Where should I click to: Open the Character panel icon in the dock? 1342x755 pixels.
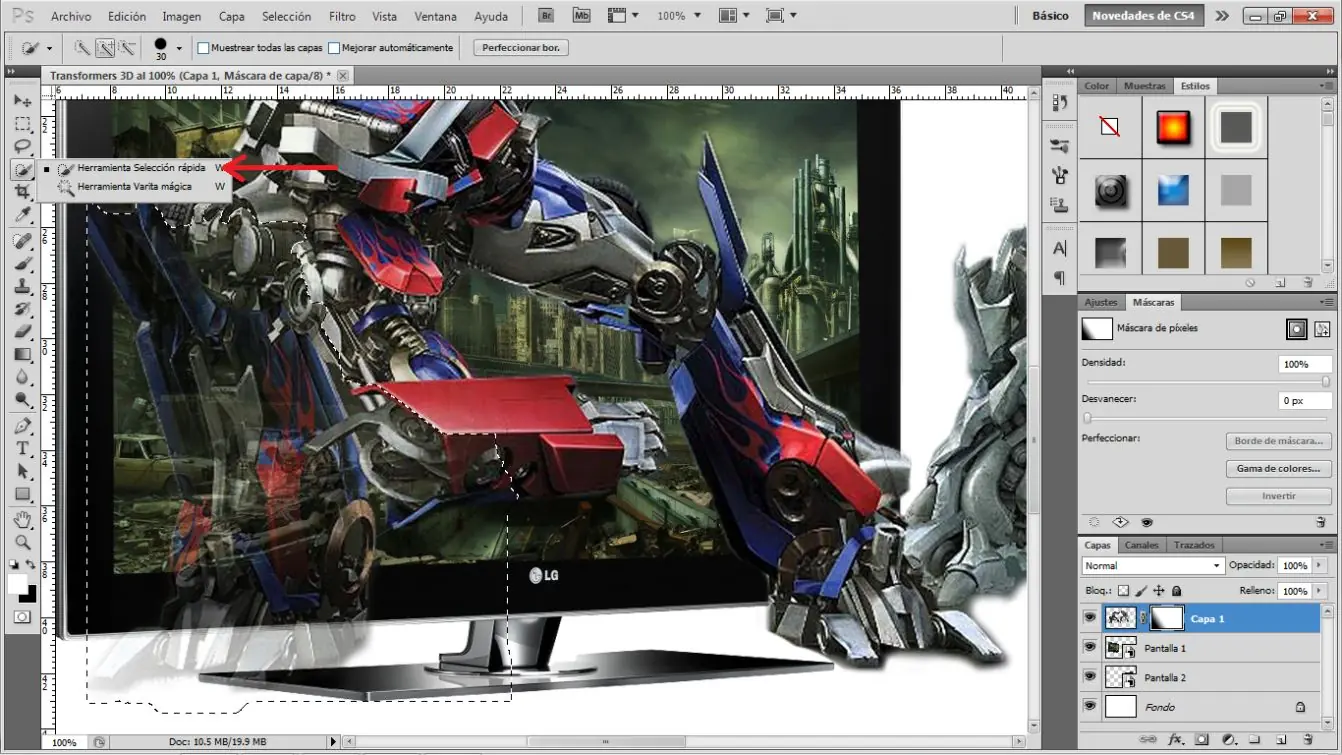1060,249
